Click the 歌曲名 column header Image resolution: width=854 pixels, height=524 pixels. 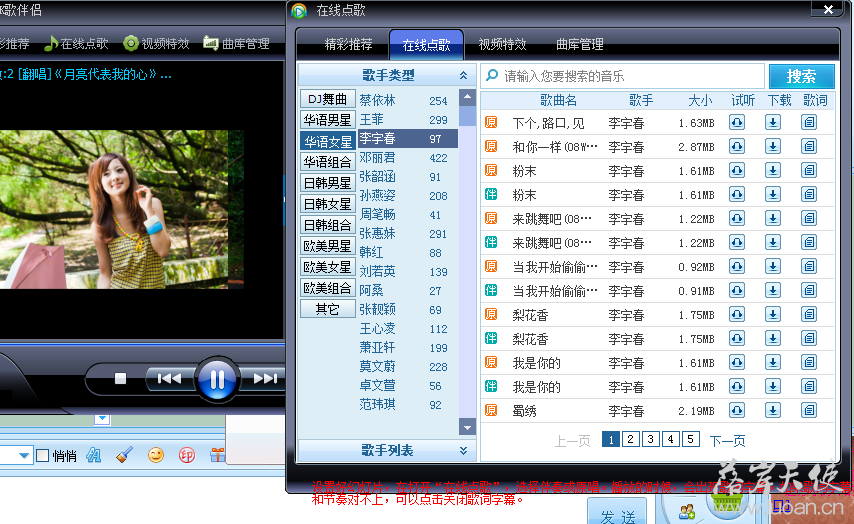coord(558,100)
